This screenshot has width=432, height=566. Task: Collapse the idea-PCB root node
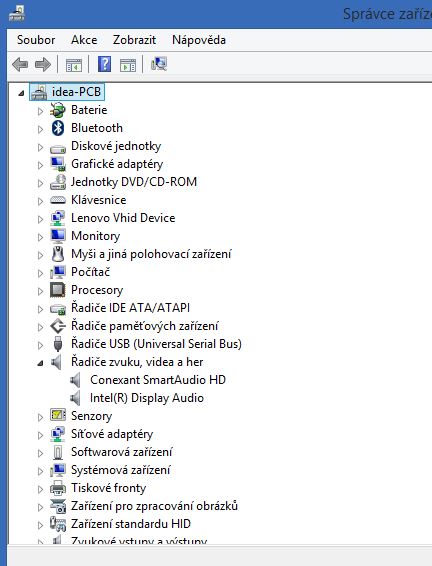pos(21,93)
